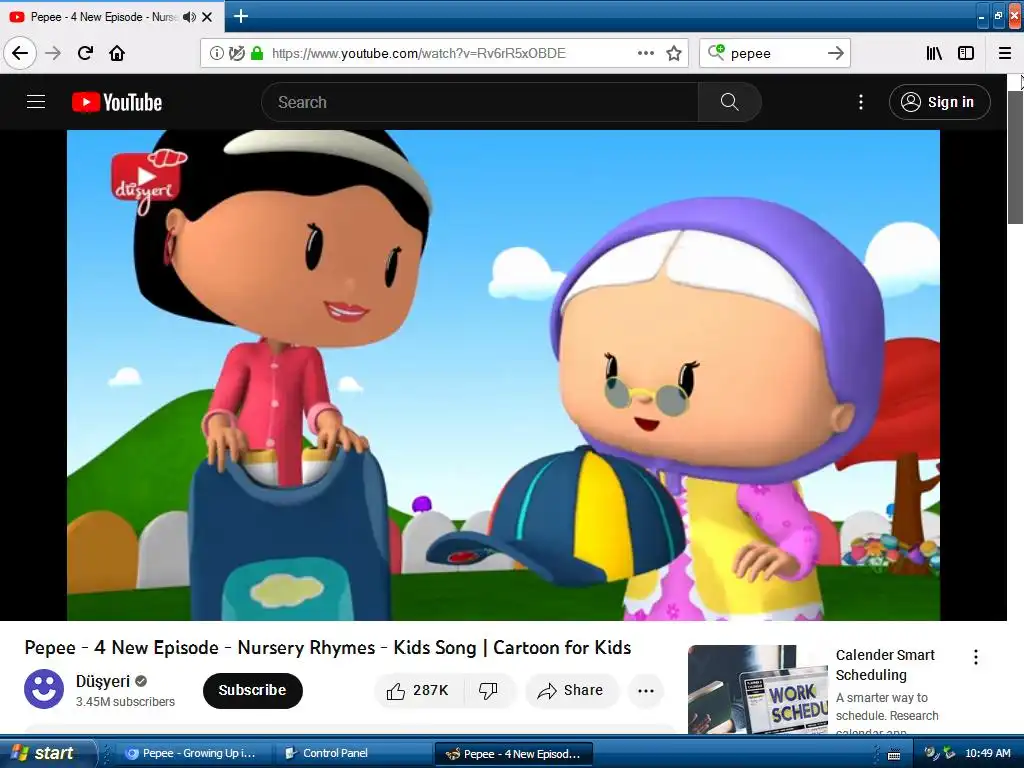Submit the pepee search with arrow
The width and height of the screenshot is (1024, 768).
[x=836, y=53]
